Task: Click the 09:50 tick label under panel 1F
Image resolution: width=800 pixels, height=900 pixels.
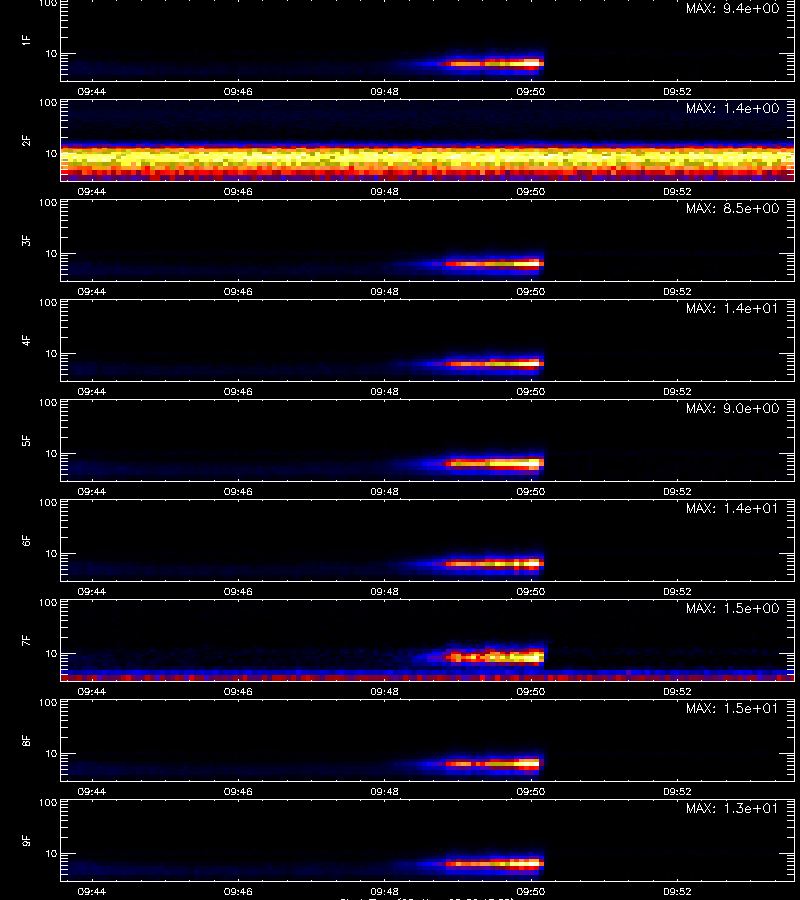Action: point(531,91)
